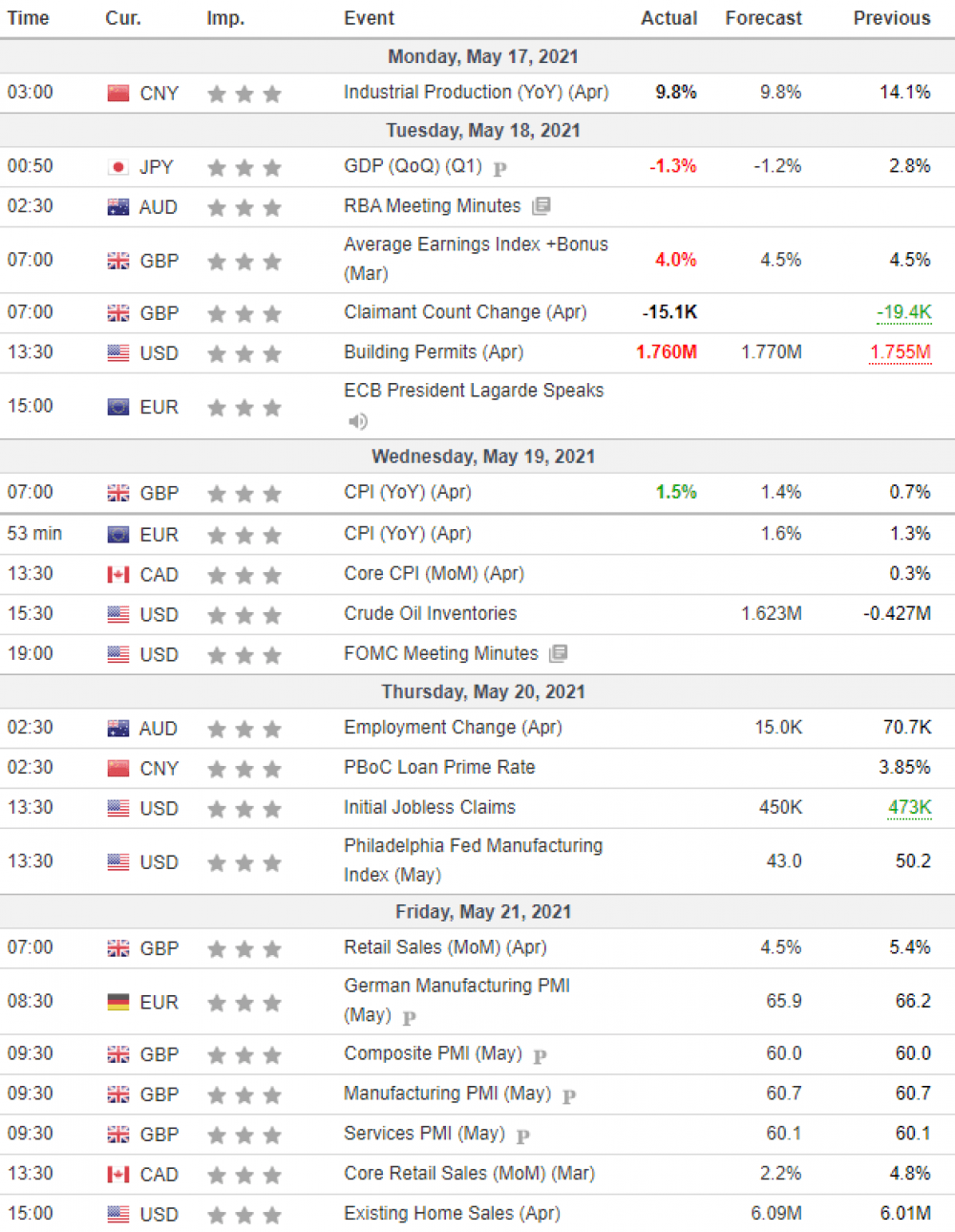Click the China flag in PBoC Loan Prime Rate row
955x1232 pixels.
(x=118, y=768)
